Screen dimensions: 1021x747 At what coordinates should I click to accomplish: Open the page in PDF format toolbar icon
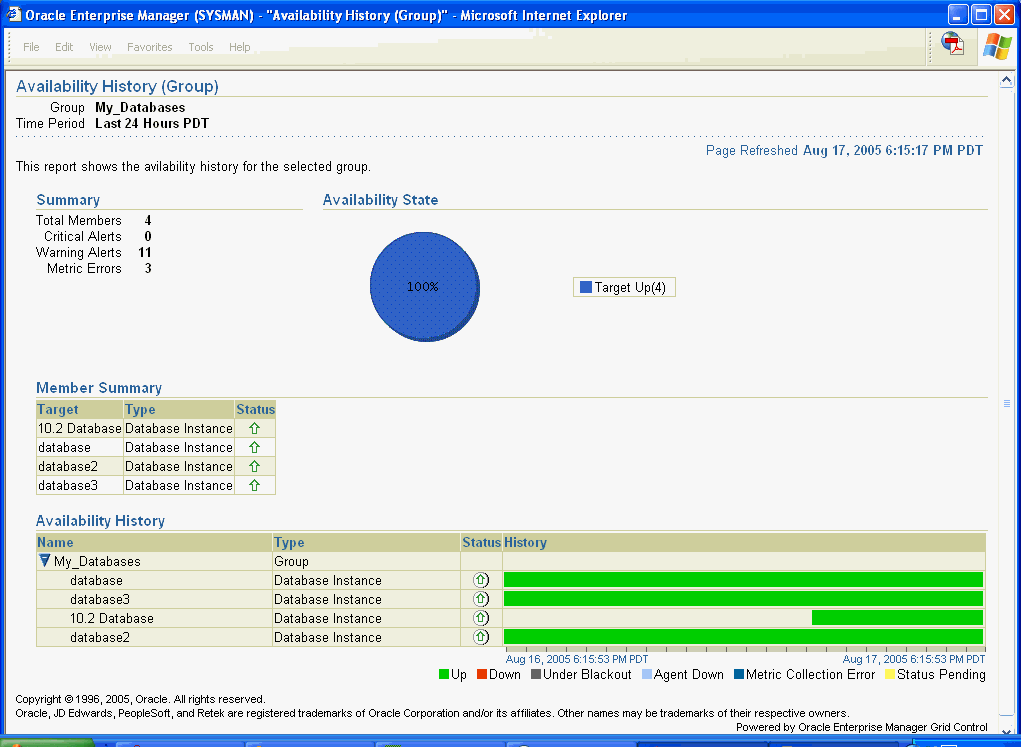pos(953,45)
